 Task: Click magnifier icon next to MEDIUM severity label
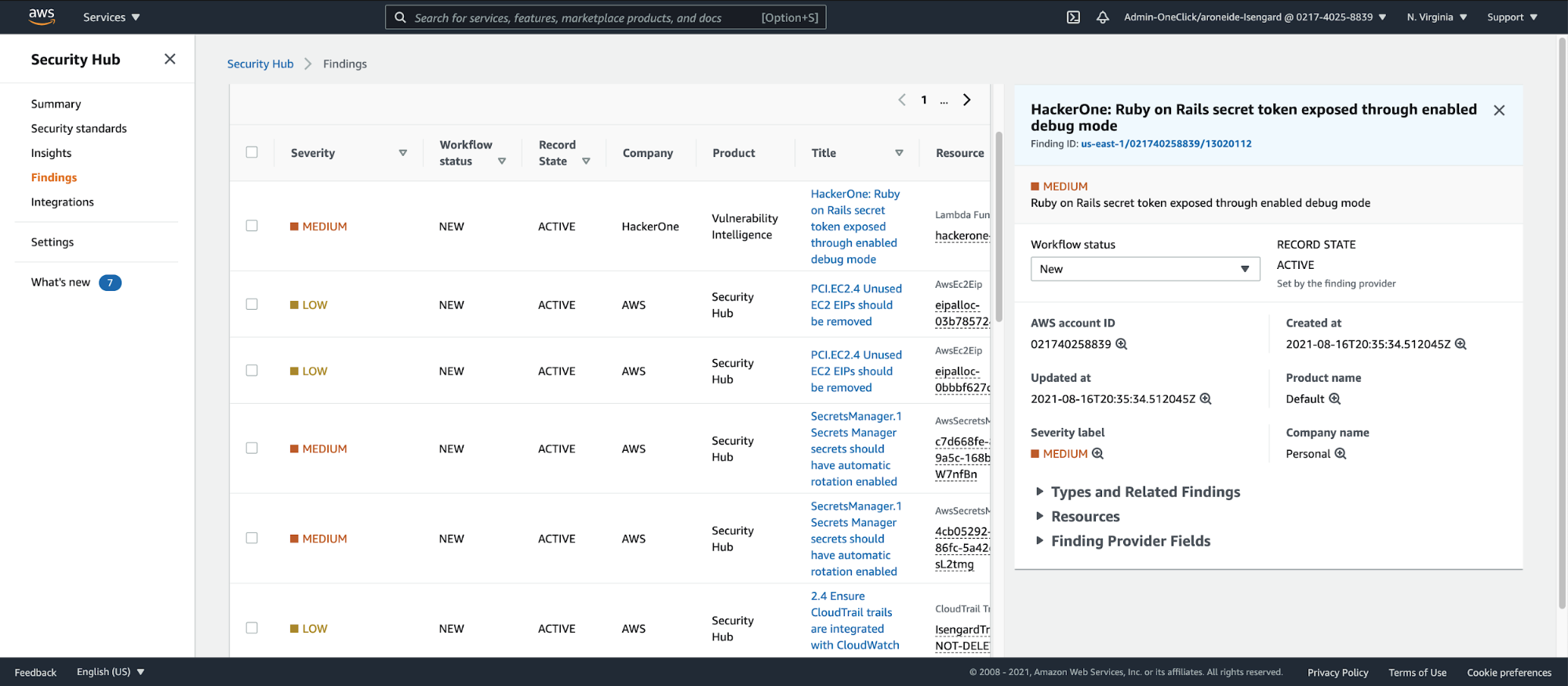(x=1098, y=454)
